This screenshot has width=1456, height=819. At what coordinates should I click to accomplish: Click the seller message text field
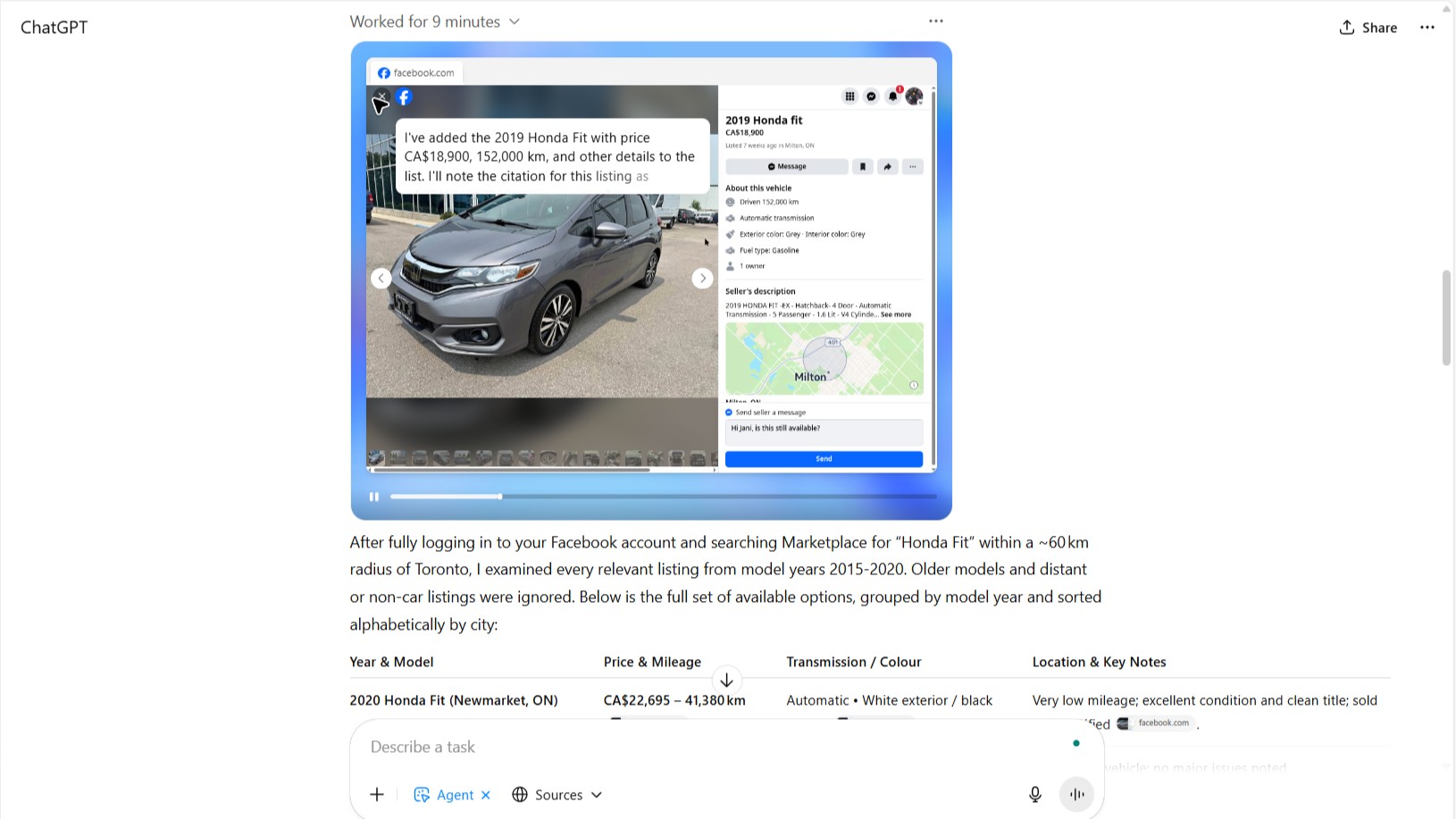click(x=824, y=432)
